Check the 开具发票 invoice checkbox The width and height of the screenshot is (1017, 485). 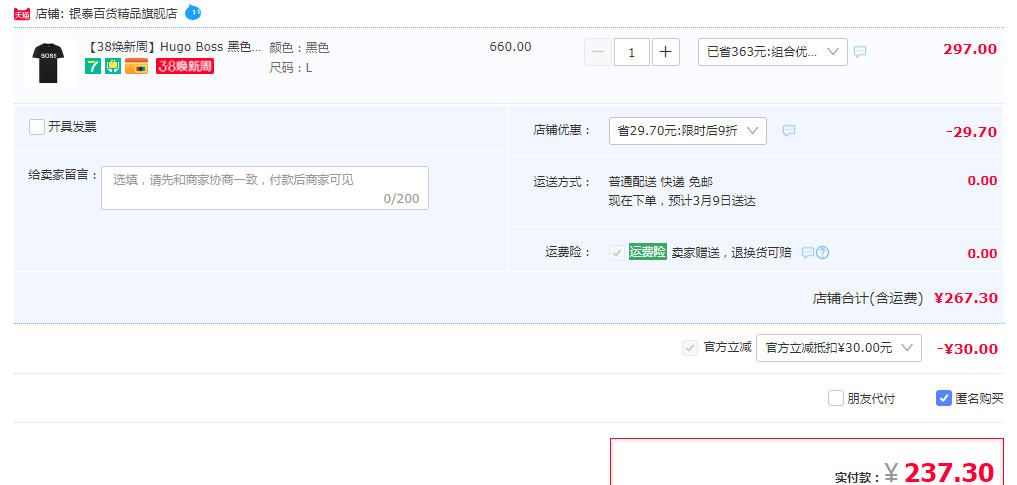click(37, 127)
